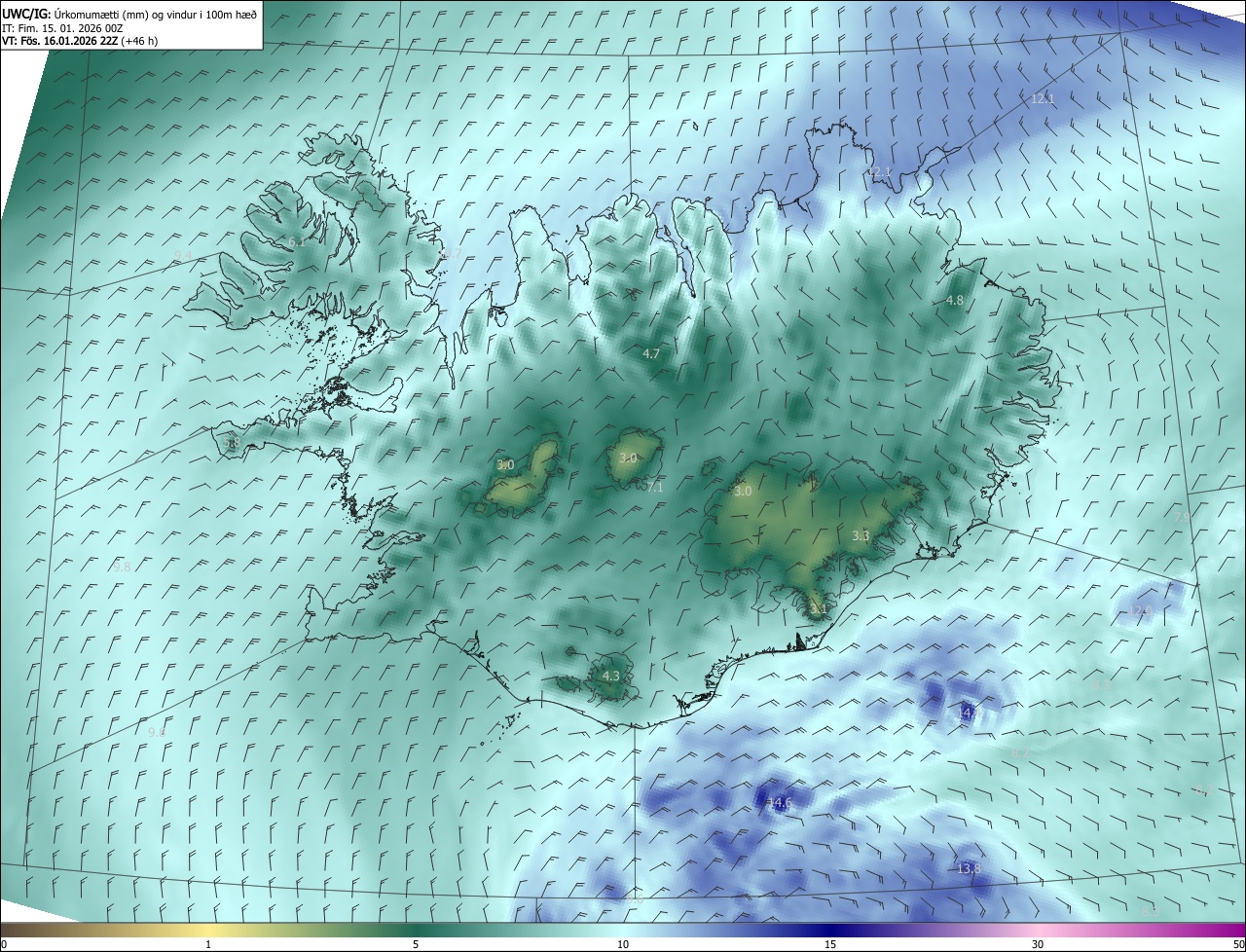Click the 4.7 value in north-central Iceland
This screenshot has height=952, width=1246.
click(651, 354)
